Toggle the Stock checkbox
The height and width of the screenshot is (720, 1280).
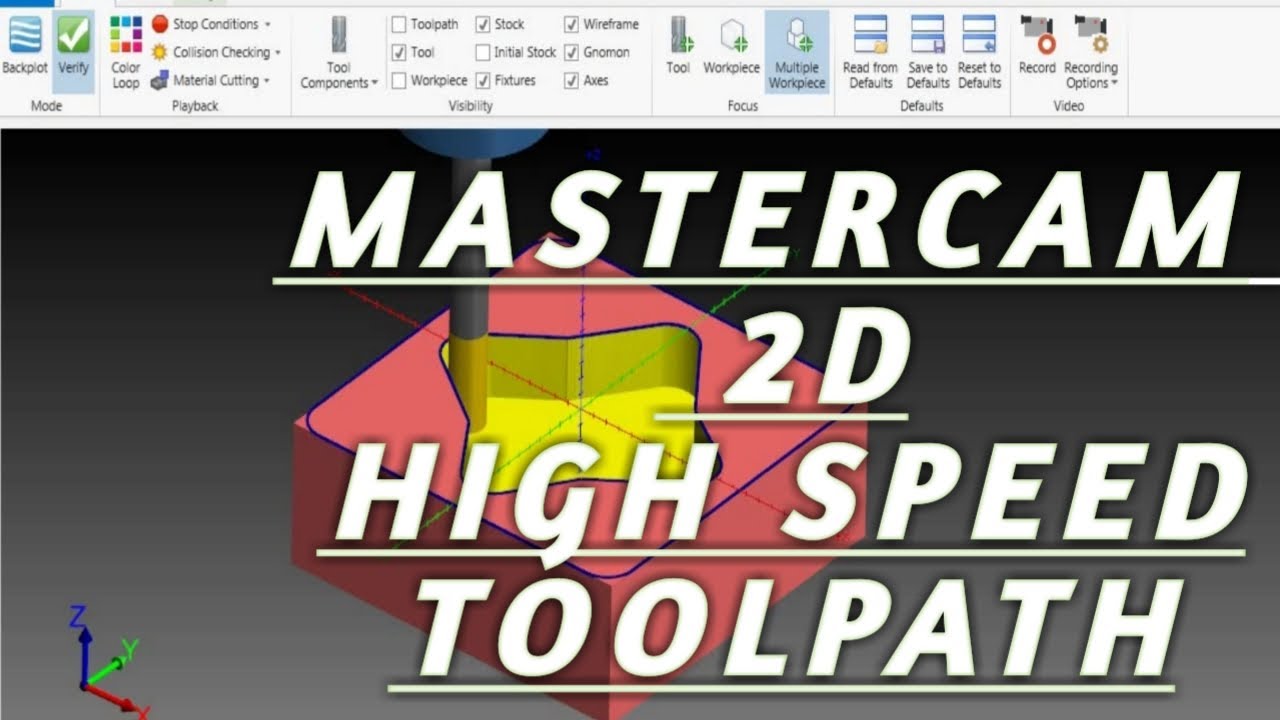point(483,24)
